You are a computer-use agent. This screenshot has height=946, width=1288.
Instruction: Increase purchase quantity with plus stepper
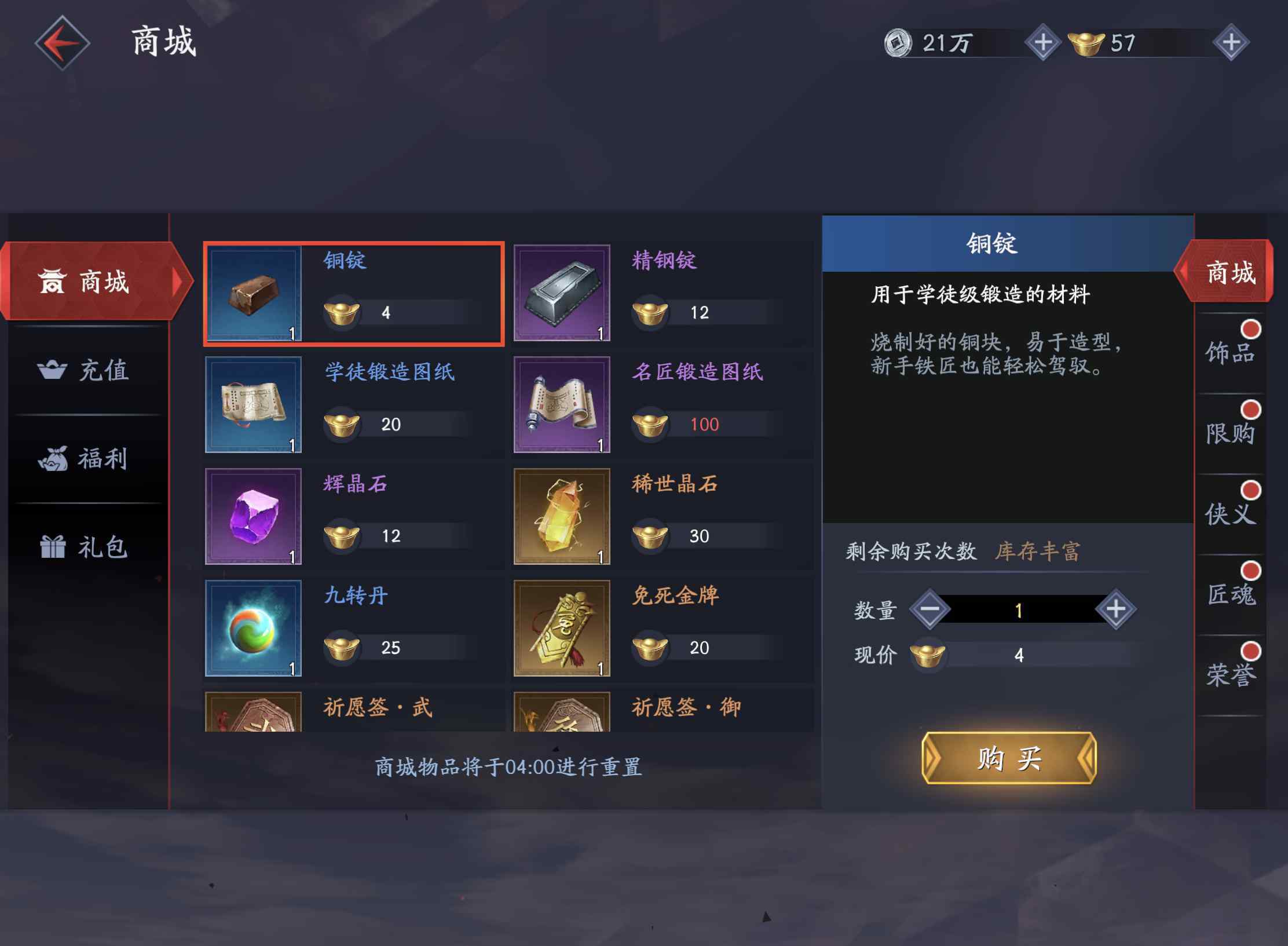[x=1115, y=609]
